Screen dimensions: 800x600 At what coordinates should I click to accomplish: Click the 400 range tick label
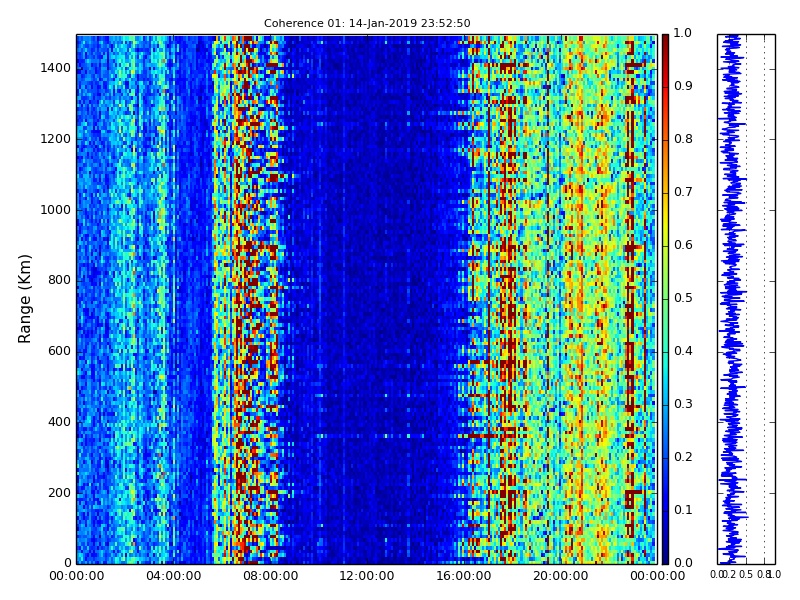click(x=59, y=422)
